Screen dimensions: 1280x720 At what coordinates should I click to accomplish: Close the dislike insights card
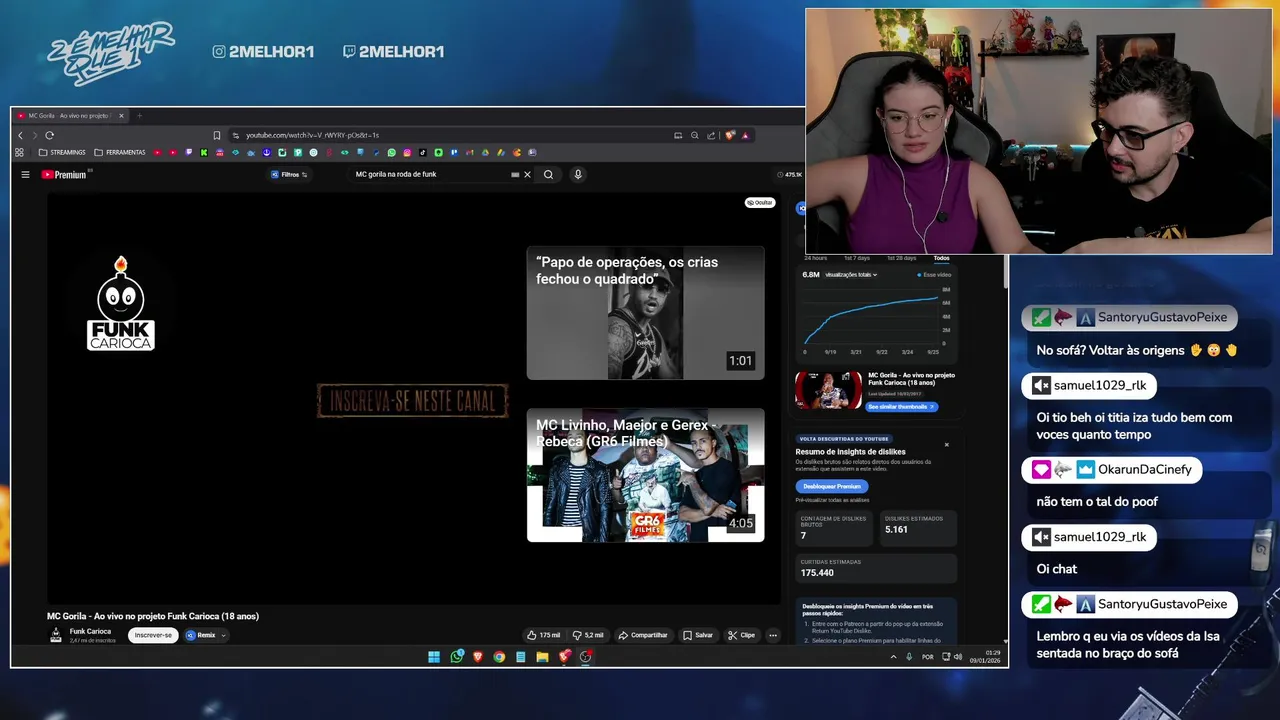point(946,444)
